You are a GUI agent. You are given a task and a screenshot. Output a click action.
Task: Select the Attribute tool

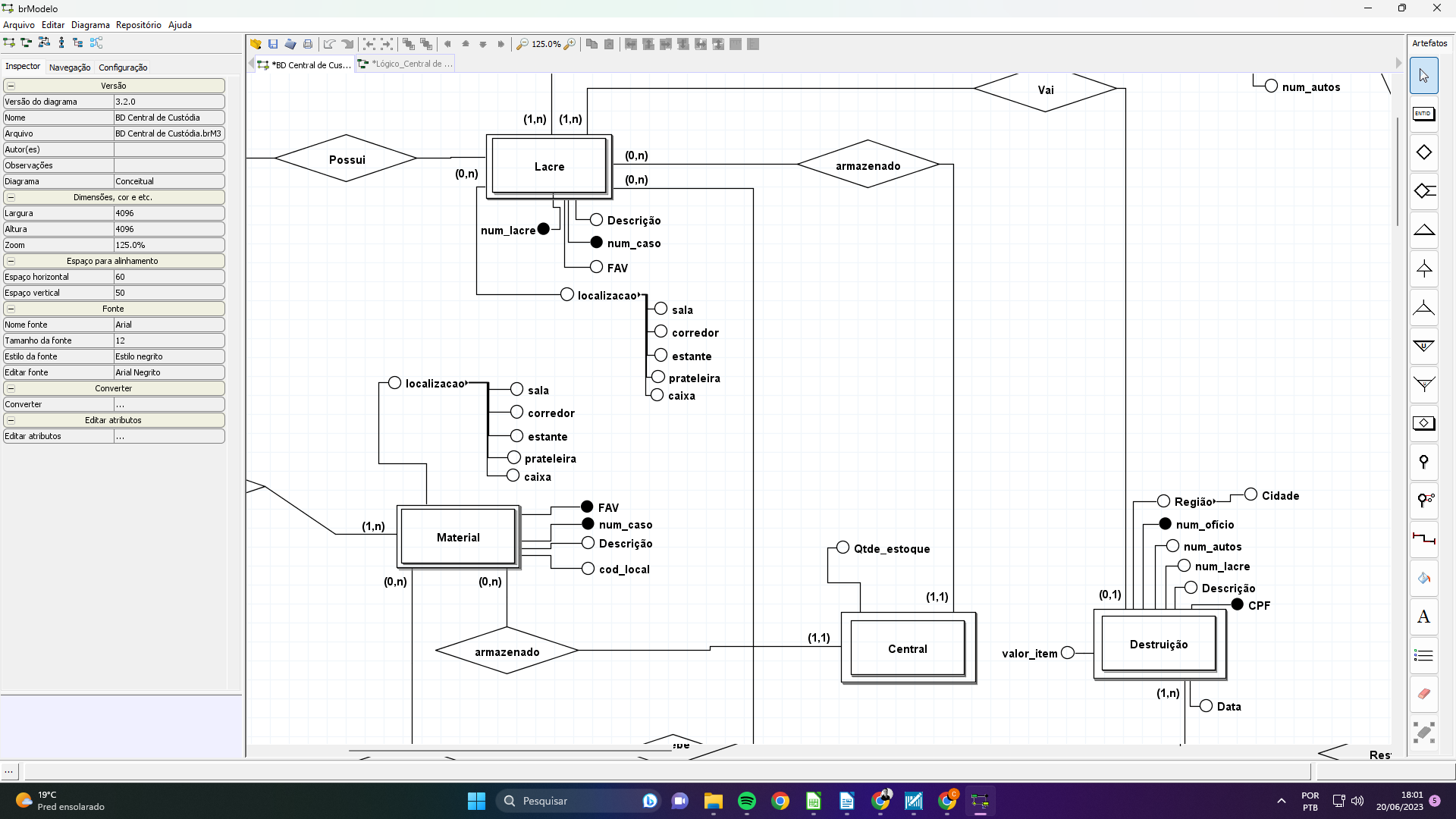point(1423,462)
